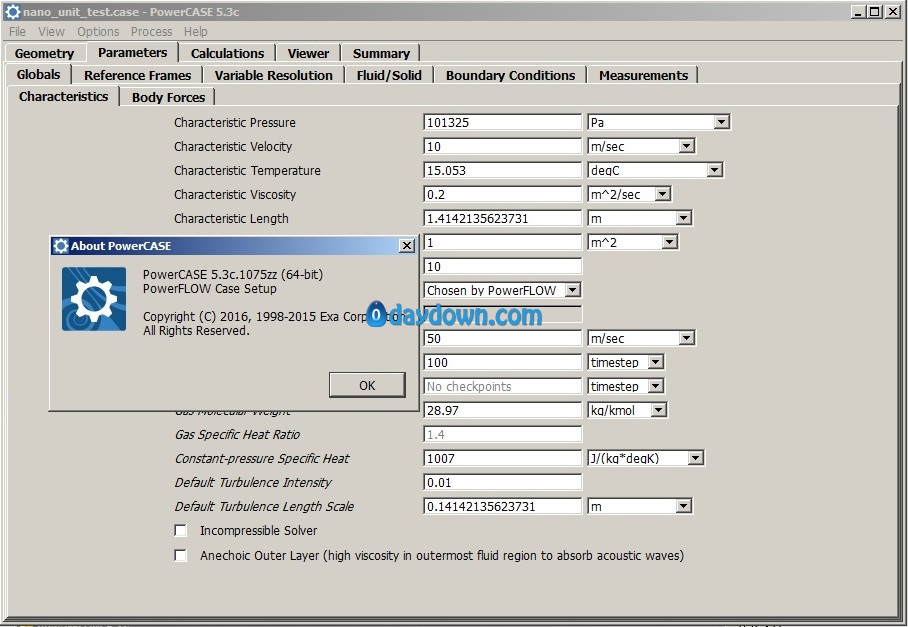Screen dimensions: 908x627
Task: Open the velocity m/sec unit dropdown
Action: 686,146
